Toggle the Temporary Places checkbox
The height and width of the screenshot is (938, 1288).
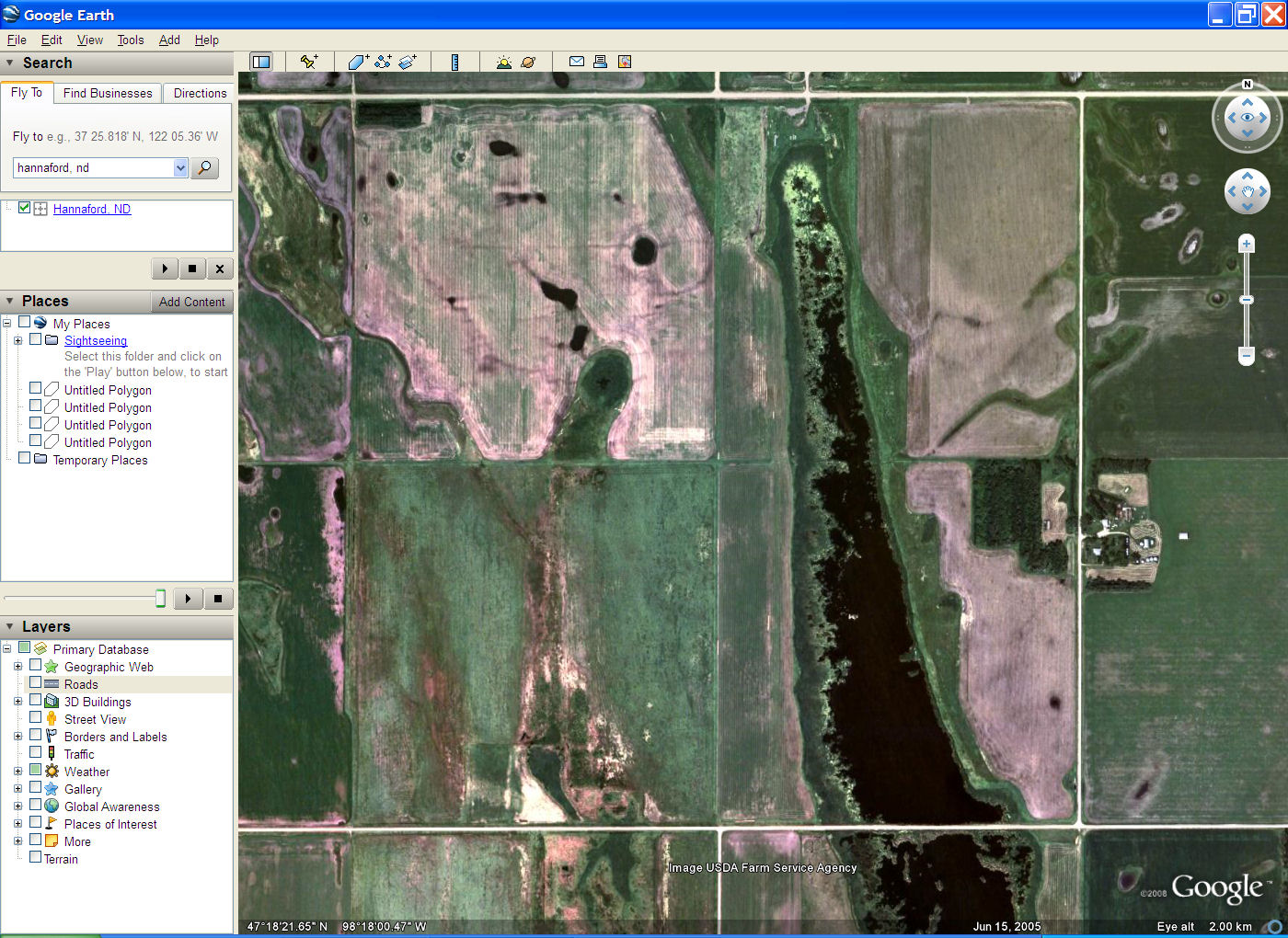tap(24, 458)
